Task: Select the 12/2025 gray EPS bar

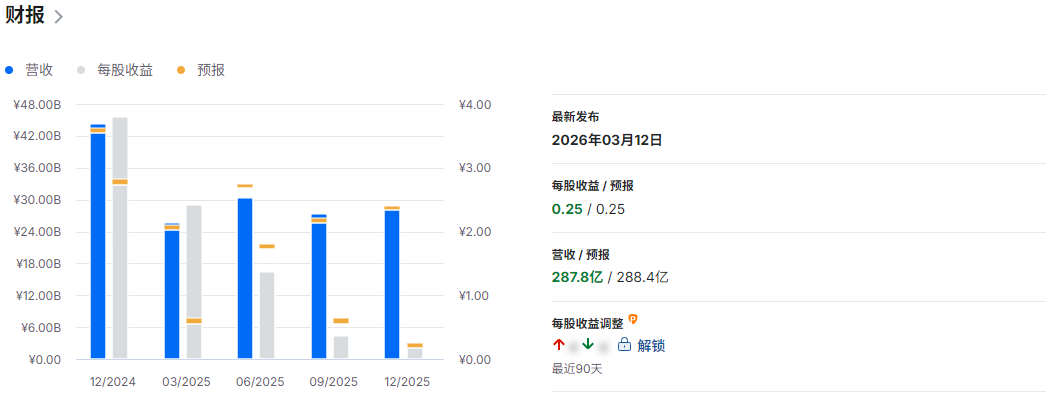Action: (415, 354)
